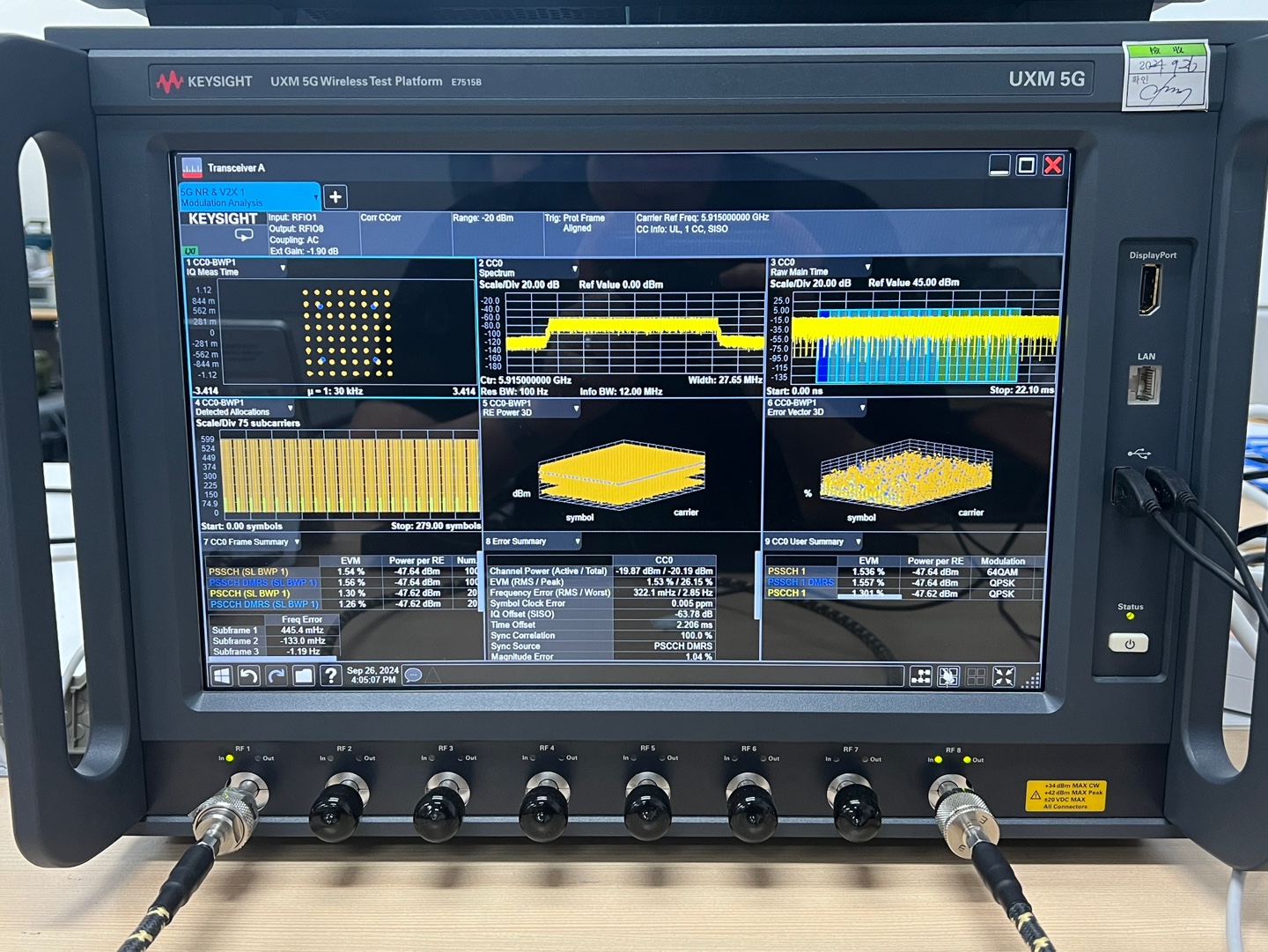Click the Trig Prot Frame Aligned panel
The height and width of the screenshot is (952, 1268).
[x=588, y=233]
